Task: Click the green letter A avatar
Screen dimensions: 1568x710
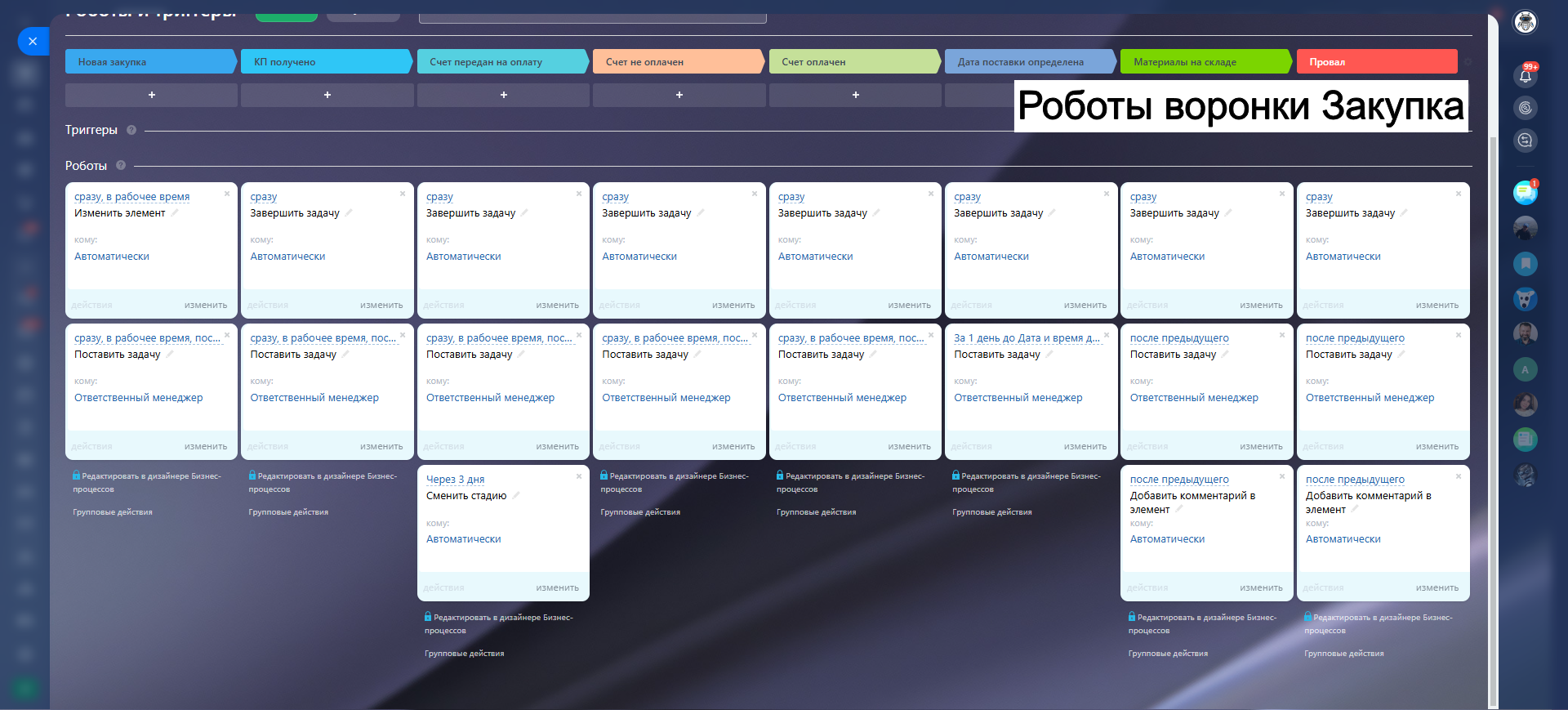Action: pos(1526,369)
